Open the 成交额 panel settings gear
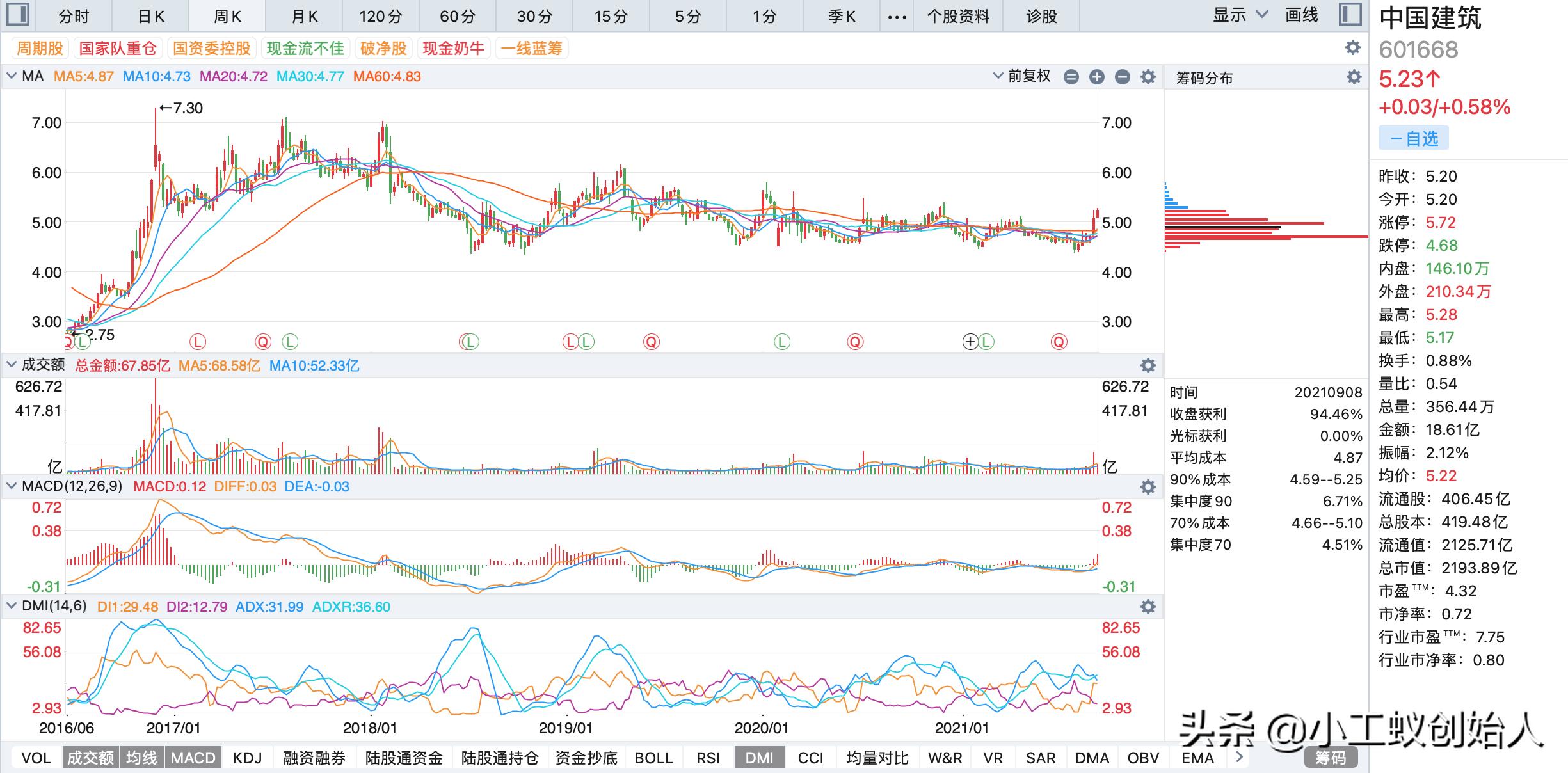1568x773 pixels. coord(1149,365)
